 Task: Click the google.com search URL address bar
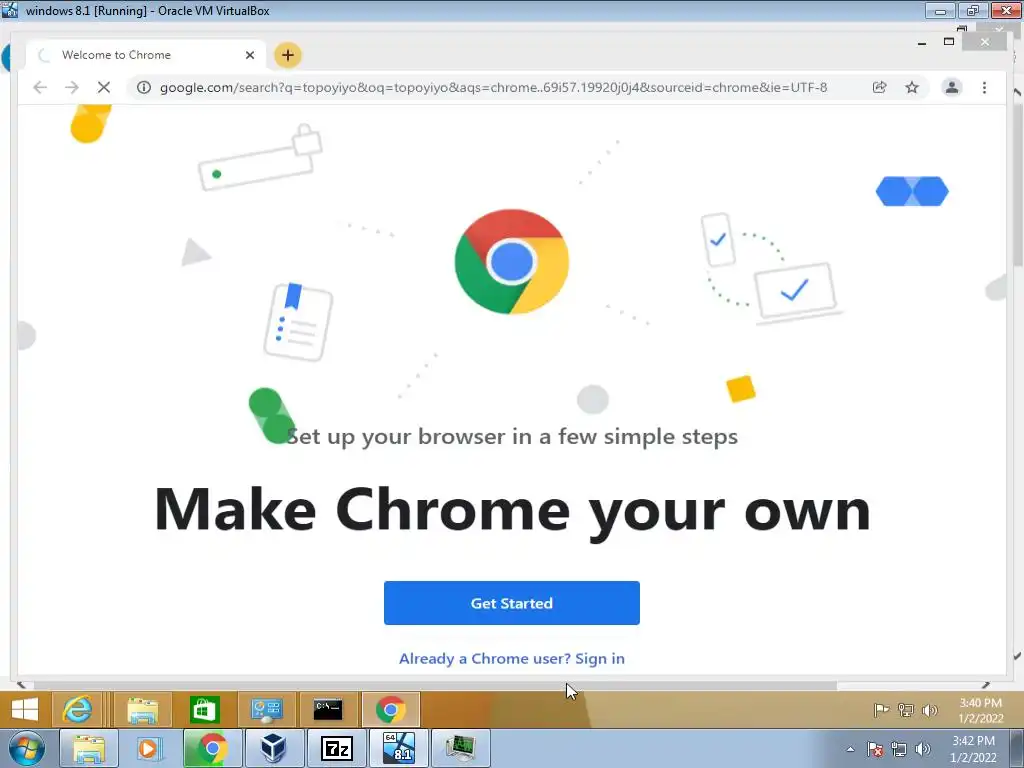[x=493, y=88]
